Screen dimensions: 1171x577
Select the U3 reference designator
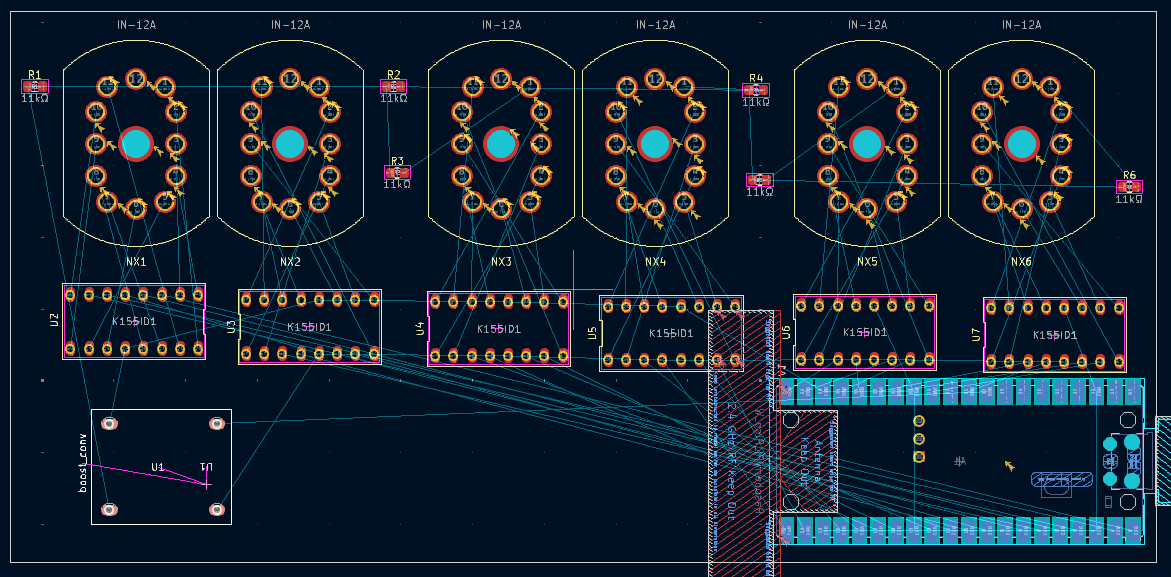[x=231, y=326]
